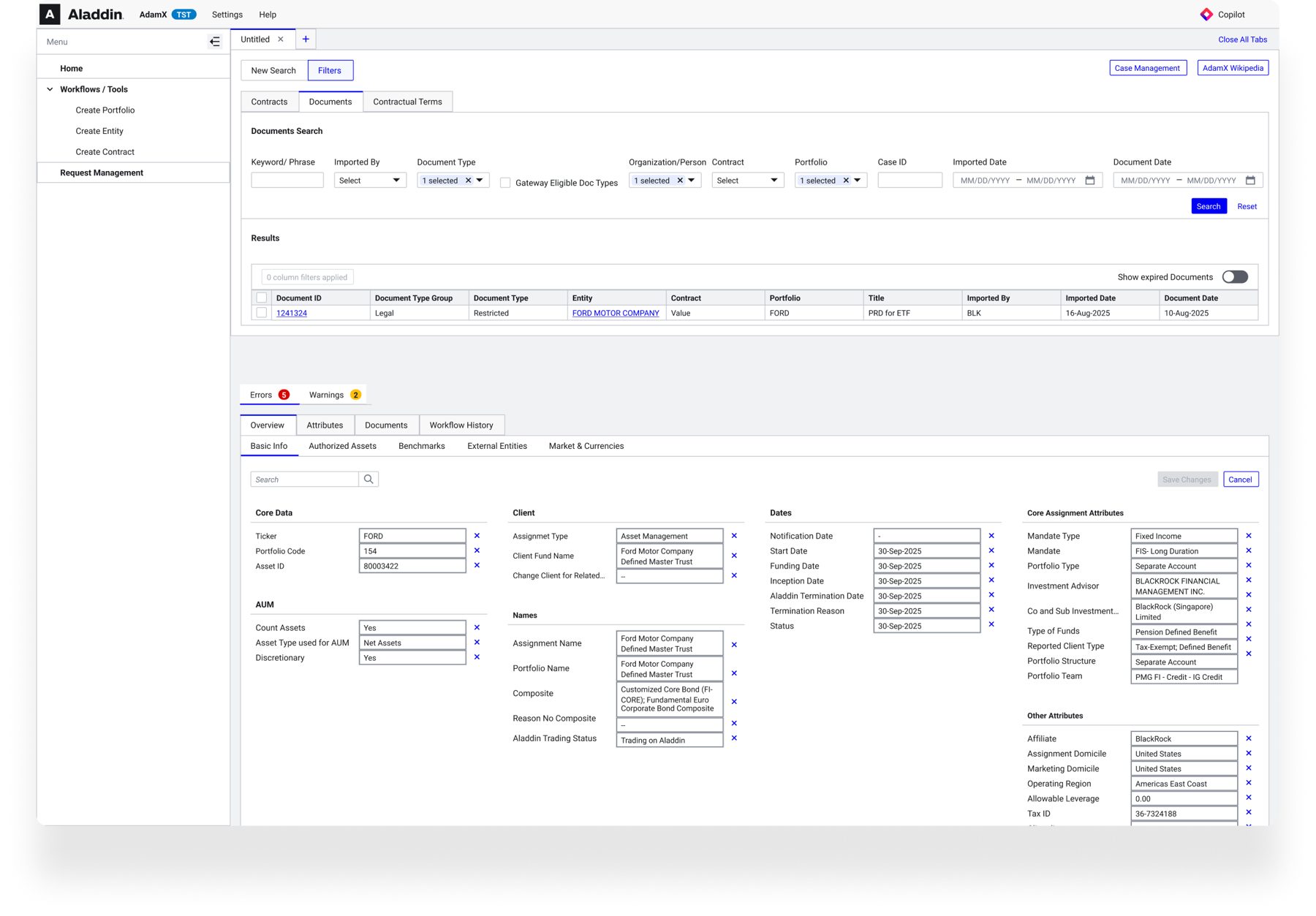The height and width of the screenshot is (916, 1316).
Task: Expand the Organization/Person dropdown arrow
Action: click(691, 181)
